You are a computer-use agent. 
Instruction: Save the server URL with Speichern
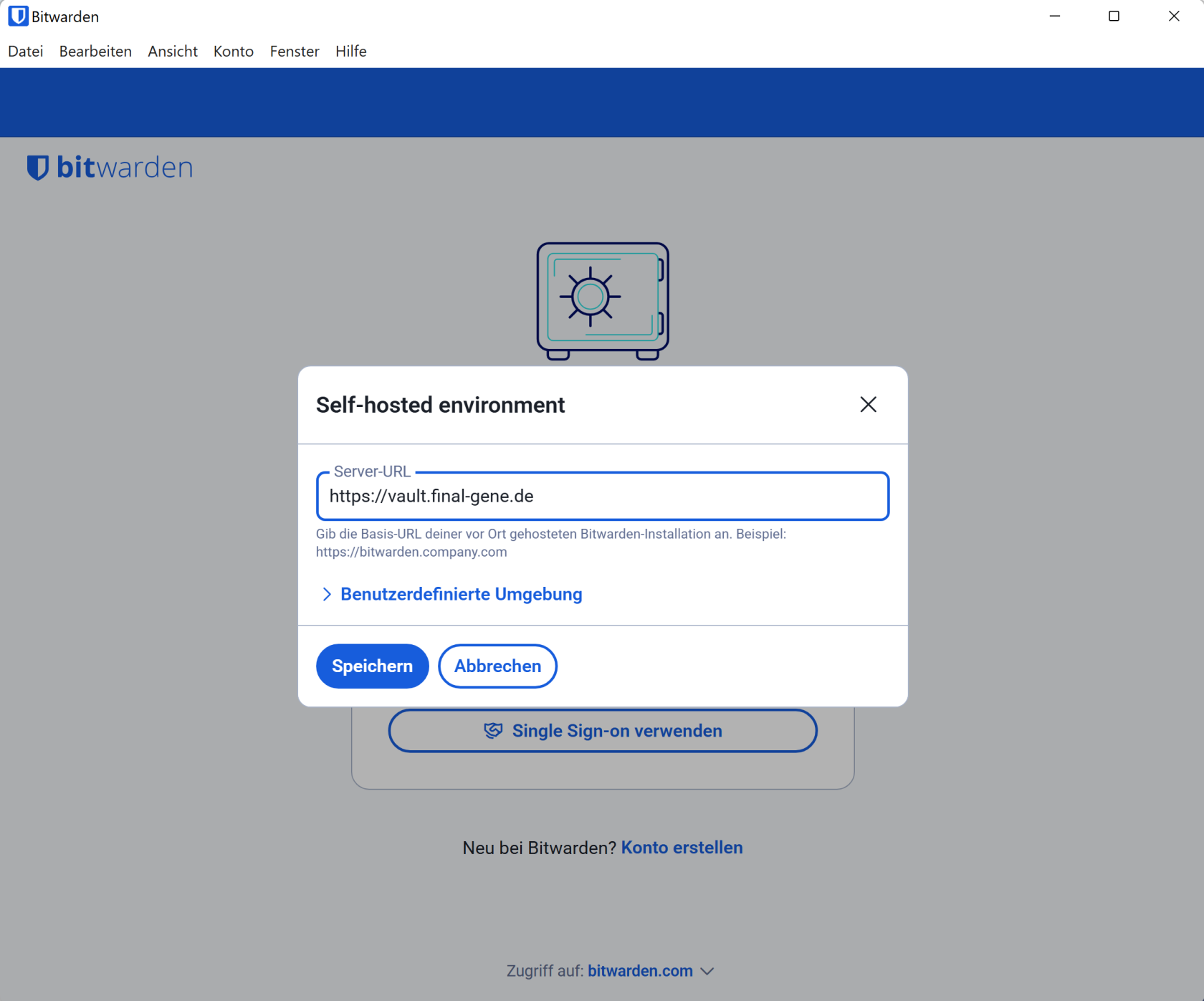371,666
